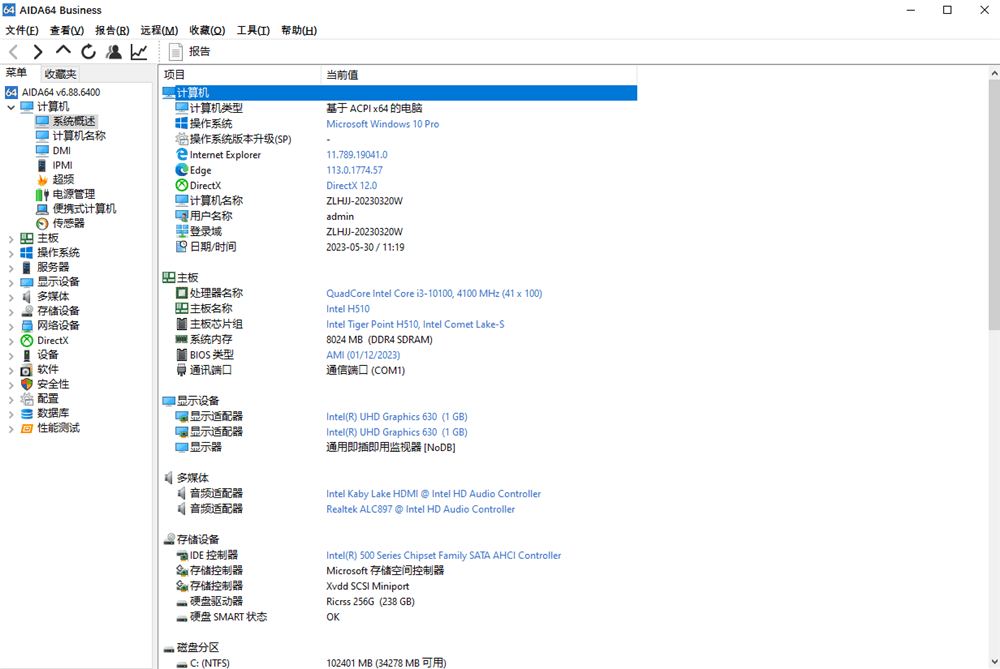The image size is (1000, 669).
Task: Open the user manager icon in toolbar
Action: (x=114, y=51)
